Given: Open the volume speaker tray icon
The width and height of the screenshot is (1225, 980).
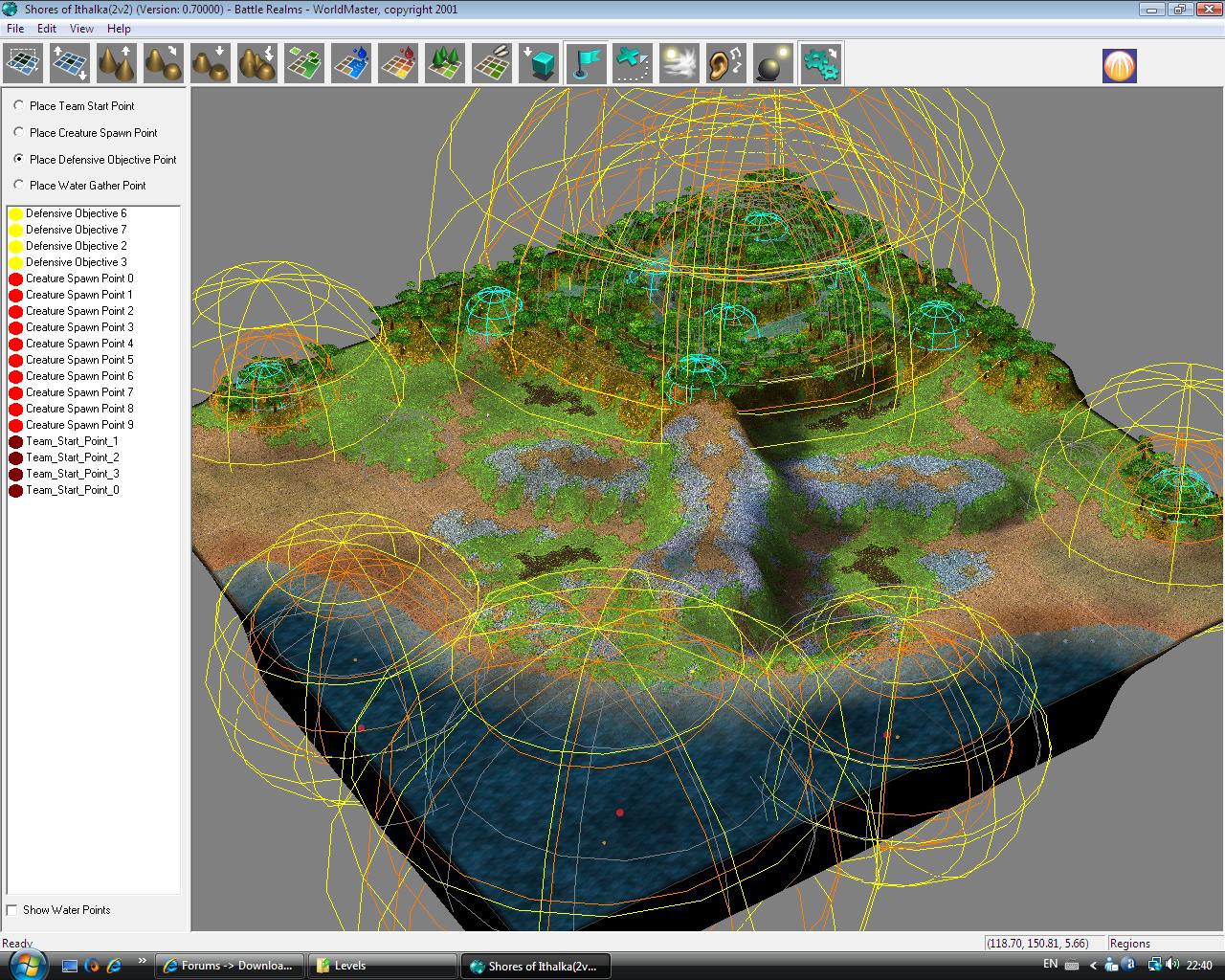Looking at the screenshot, I should [1172, 965].
